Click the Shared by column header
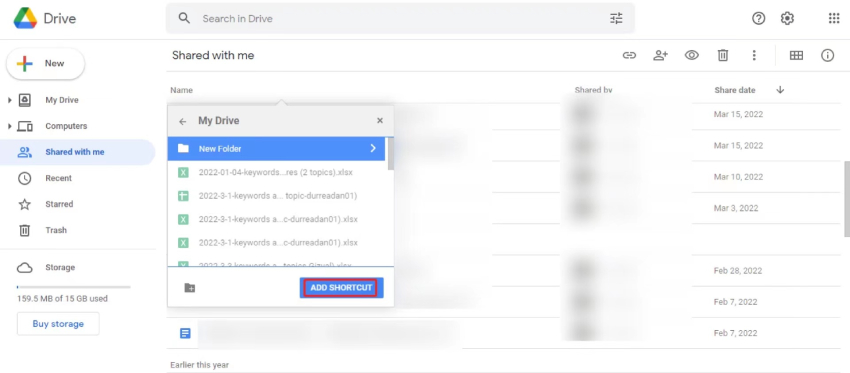The image size is (850, 373). tap(594, 90)
